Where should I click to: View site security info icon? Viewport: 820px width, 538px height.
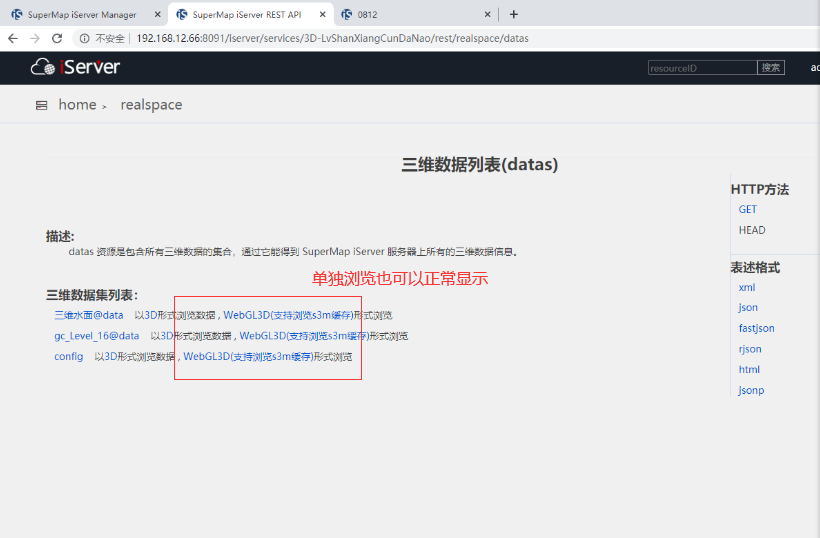pos(84,38)
